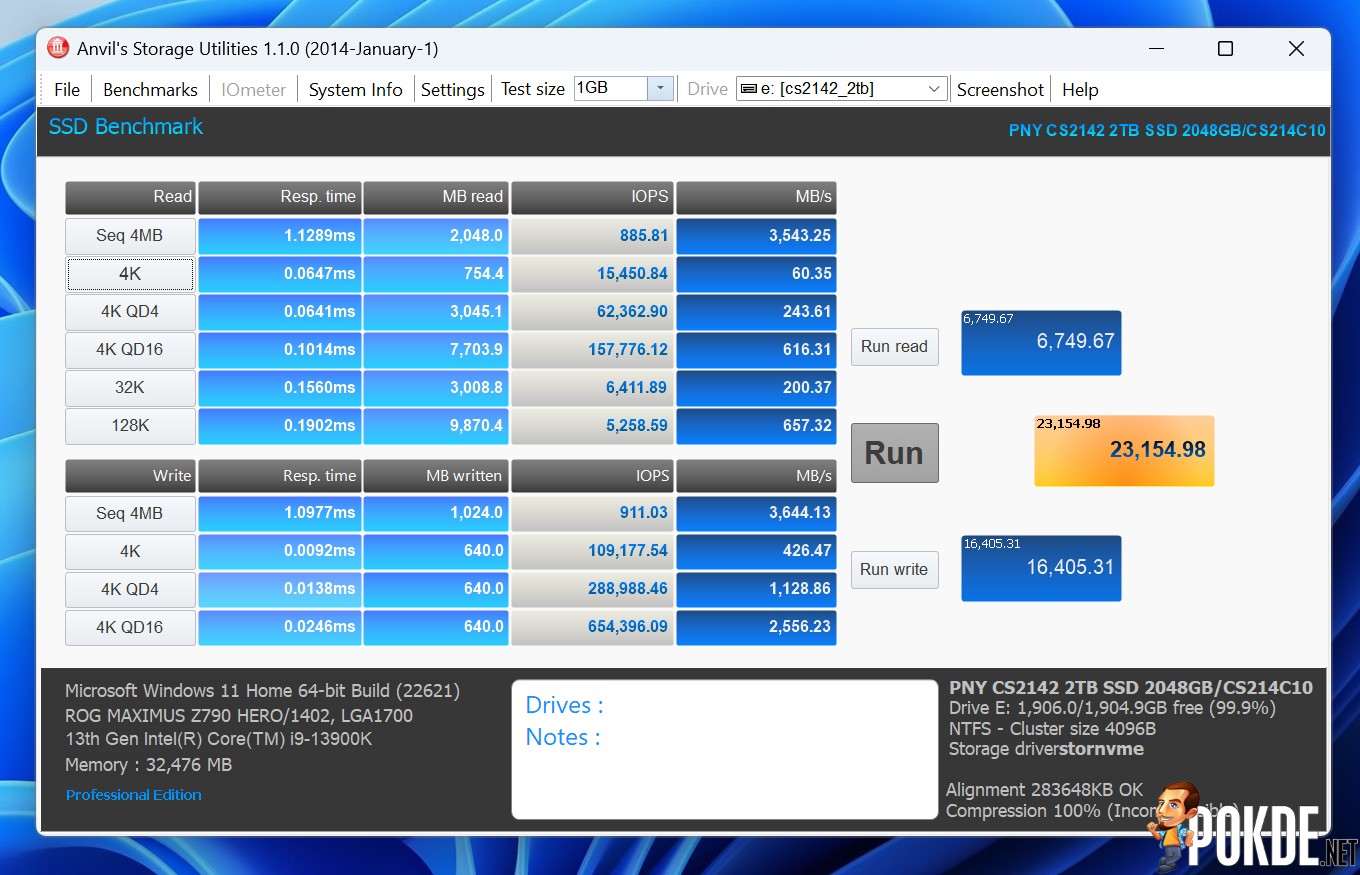Select the write 4K QD16 test button

click(x=130, y=628)
